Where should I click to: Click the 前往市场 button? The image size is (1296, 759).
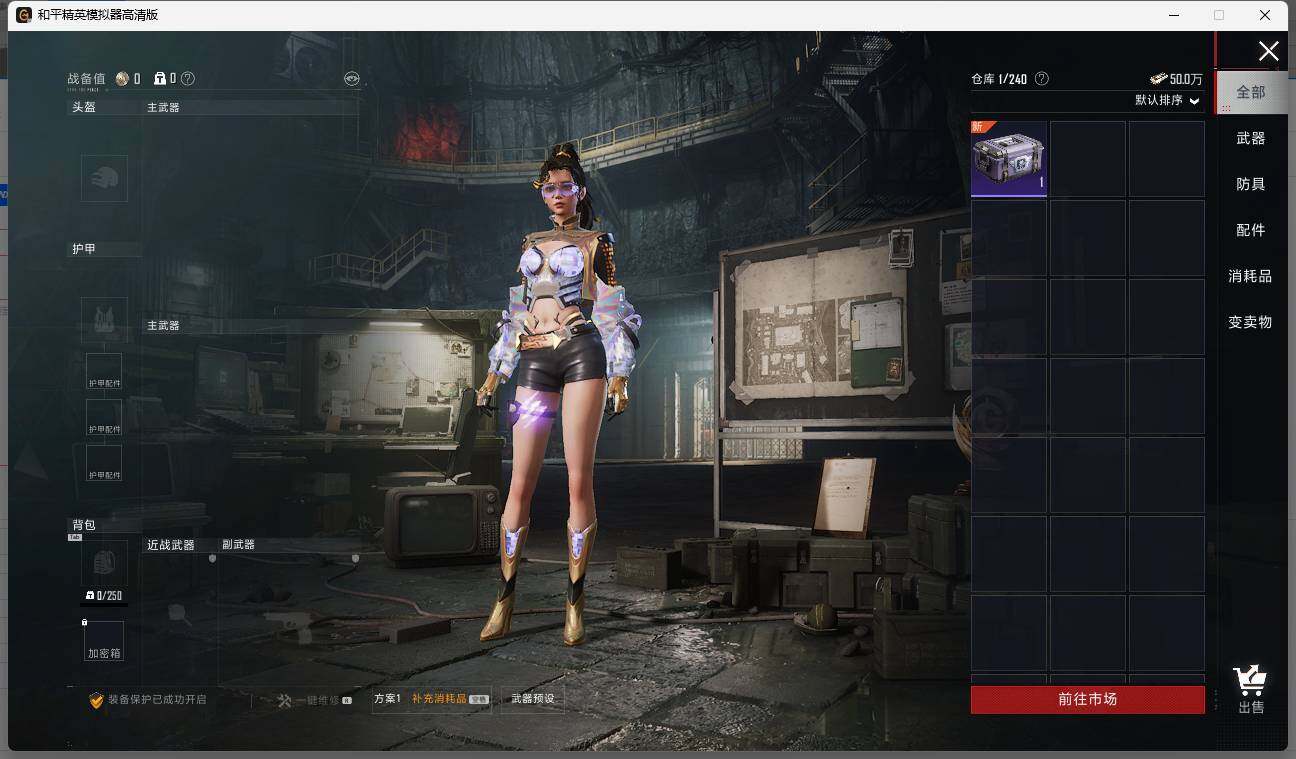click(x=1088, y=699)
